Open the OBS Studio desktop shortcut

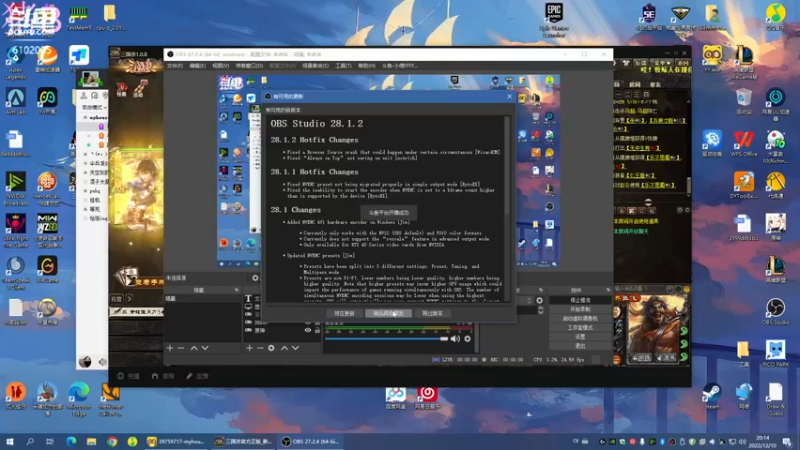pos(776,311)
